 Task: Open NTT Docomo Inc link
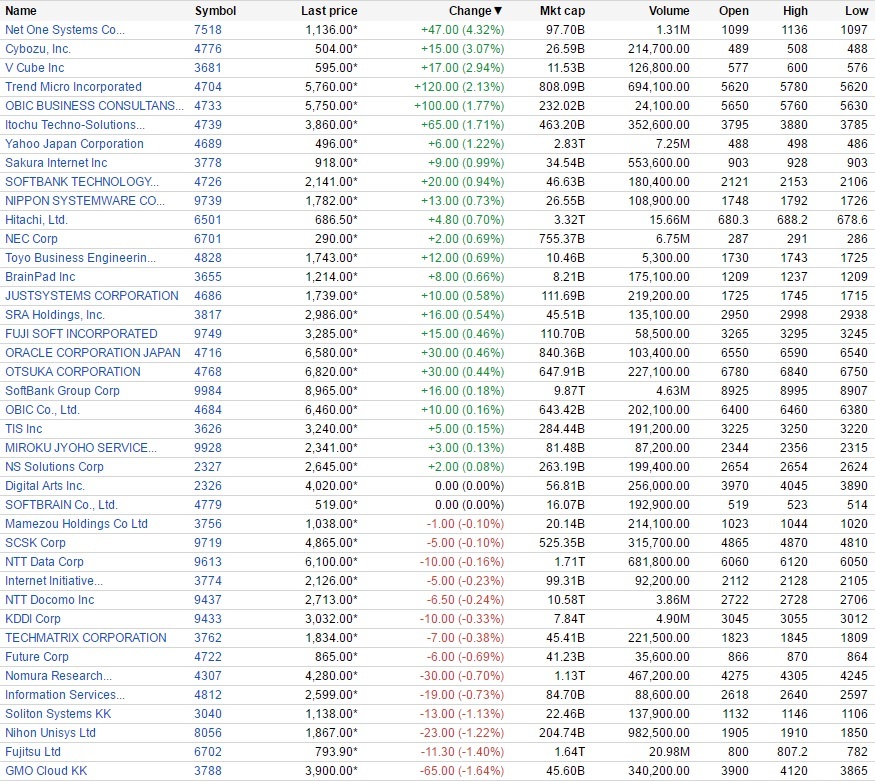(x=50, y=599)
